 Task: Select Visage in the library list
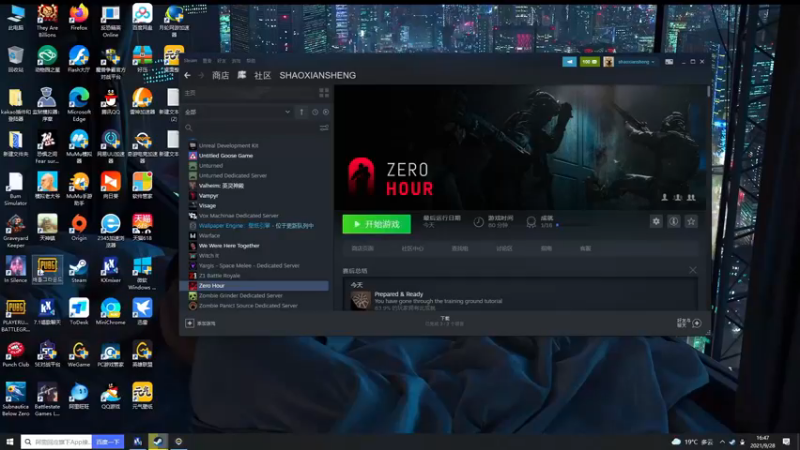point(207,206)
